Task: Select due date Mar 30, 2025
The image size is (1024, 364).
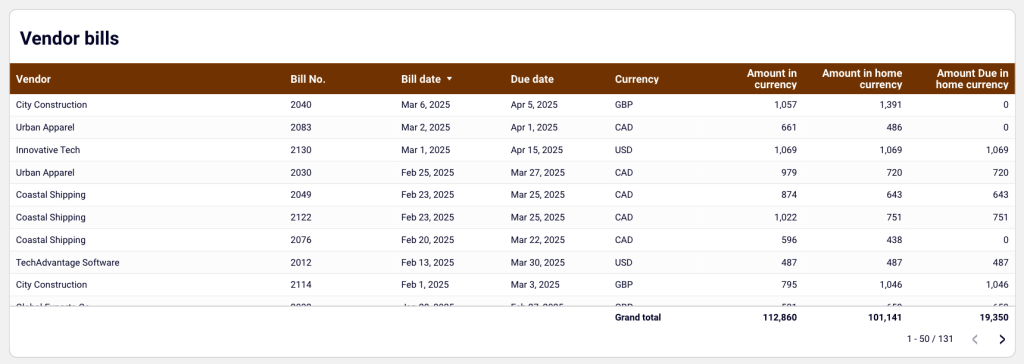Action: click(537, 263)
